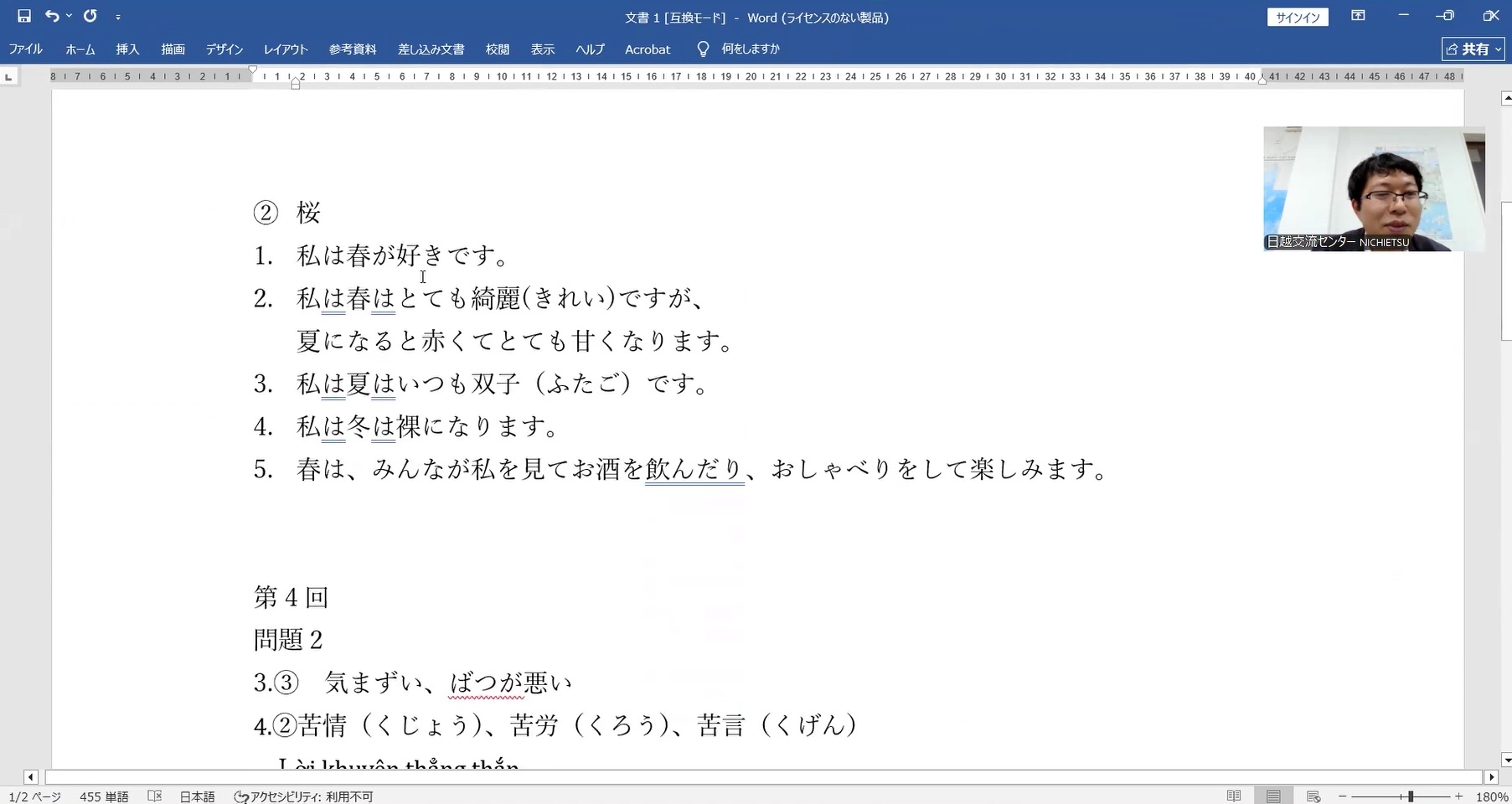The height and width of the screenshot is (804, 1512).
Task: Click the zoom in plus icon
Action: tap(1458, 796)
